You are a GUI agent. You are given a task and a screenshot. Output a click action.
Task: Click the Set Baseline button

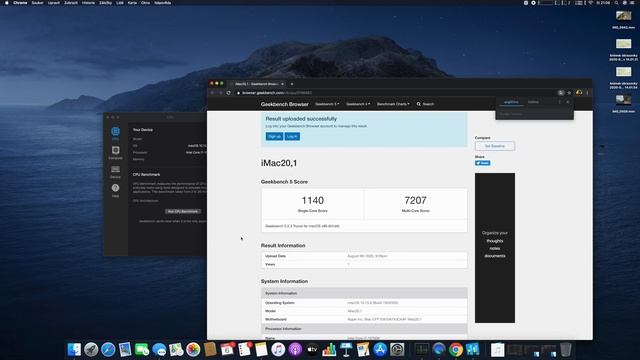coord(495,146)
